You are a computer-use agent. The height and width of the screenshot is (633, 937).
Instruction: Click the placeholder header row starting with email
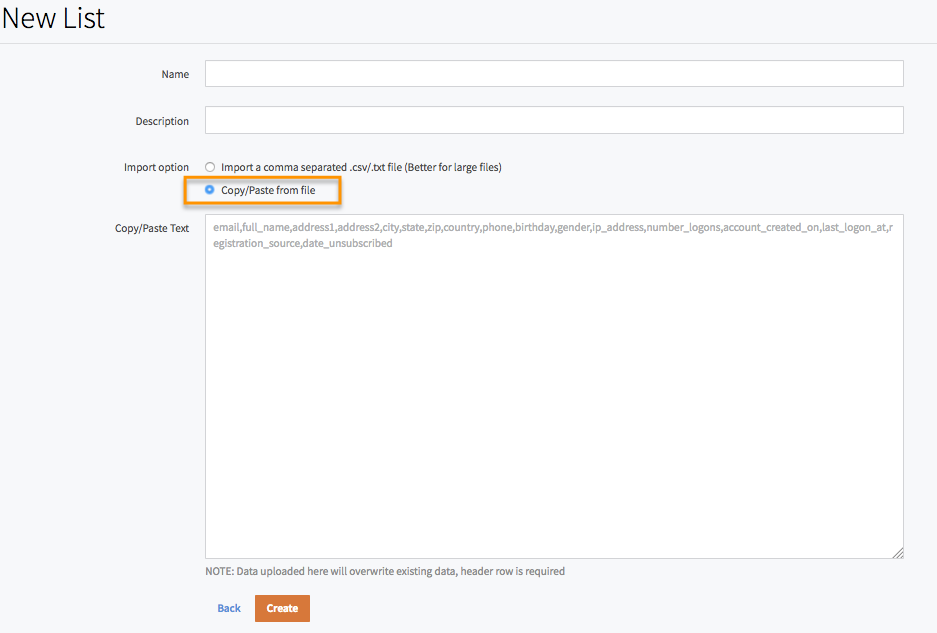coord(553,227)
